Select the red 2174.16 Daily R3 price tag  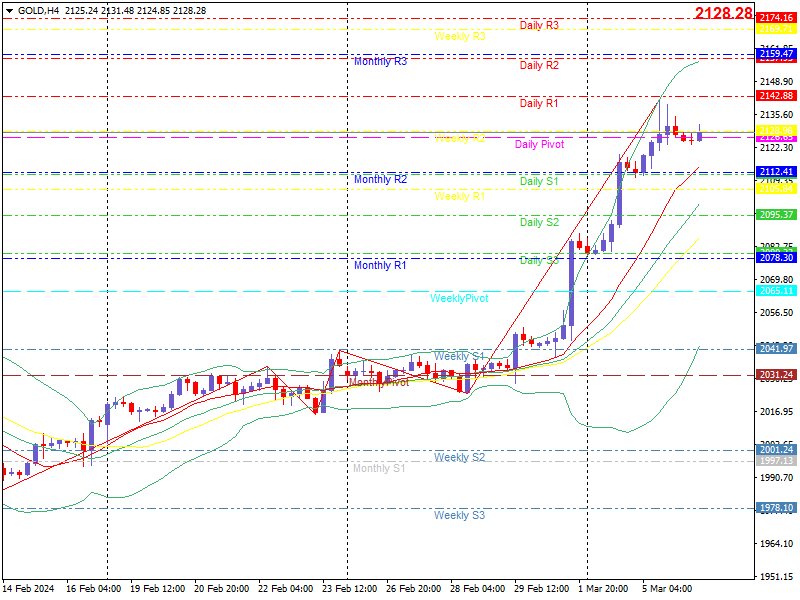[x=776, y=18]
